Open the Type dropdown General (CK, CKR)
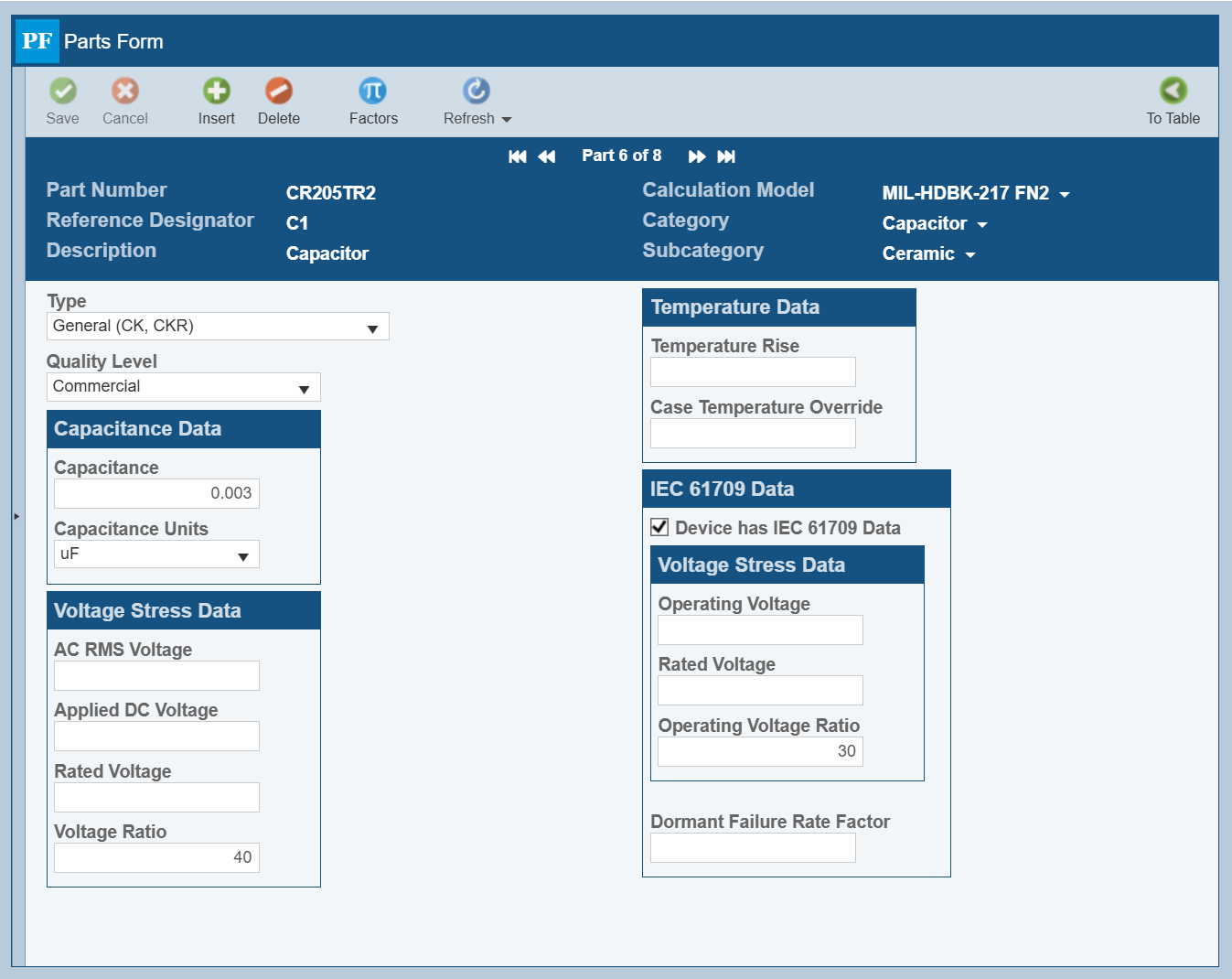The width and height of the screenshot is (1232, 979). [218, 327]
